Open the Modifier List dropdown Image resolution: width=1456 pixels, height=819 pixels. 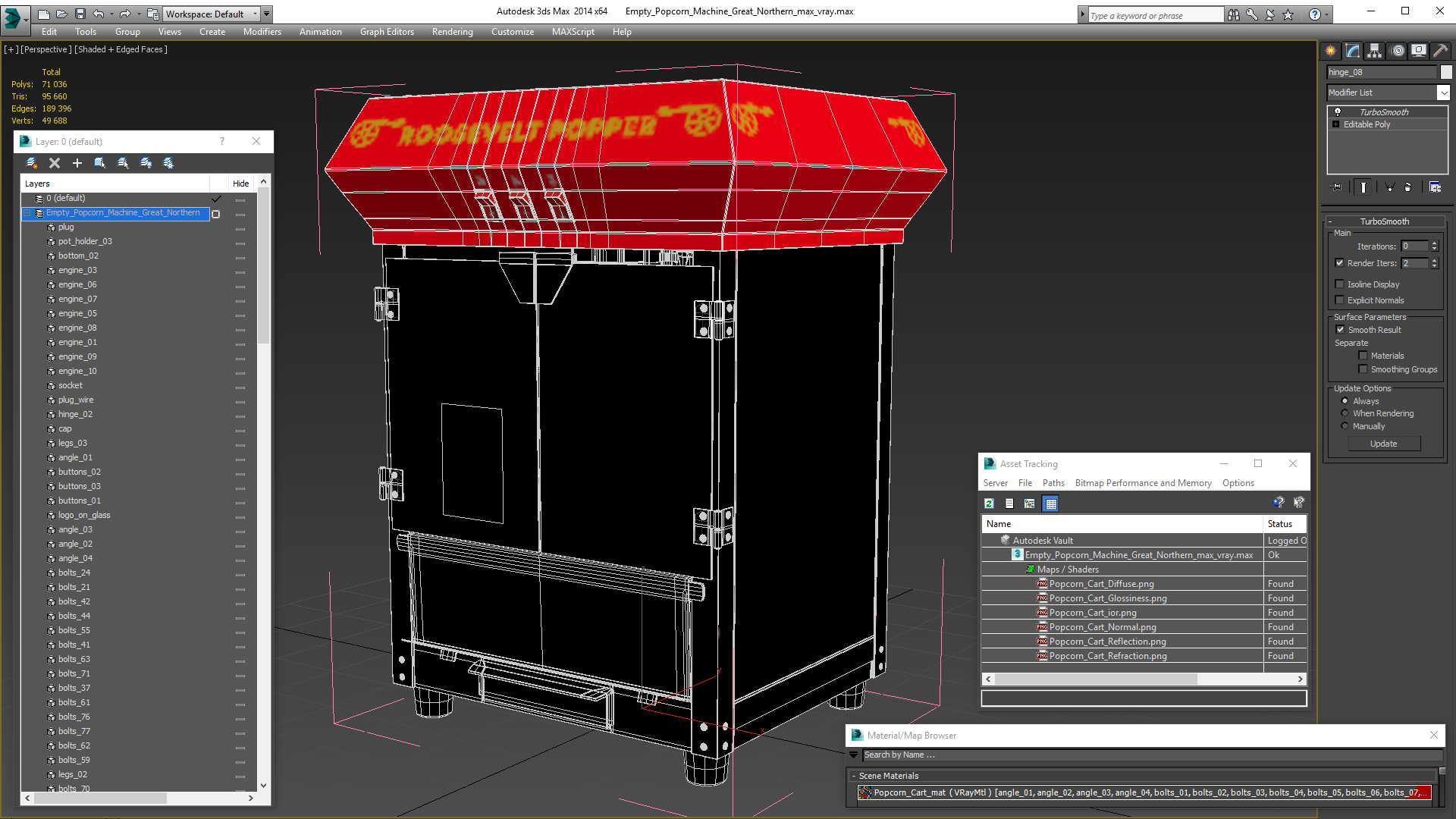1443,93
